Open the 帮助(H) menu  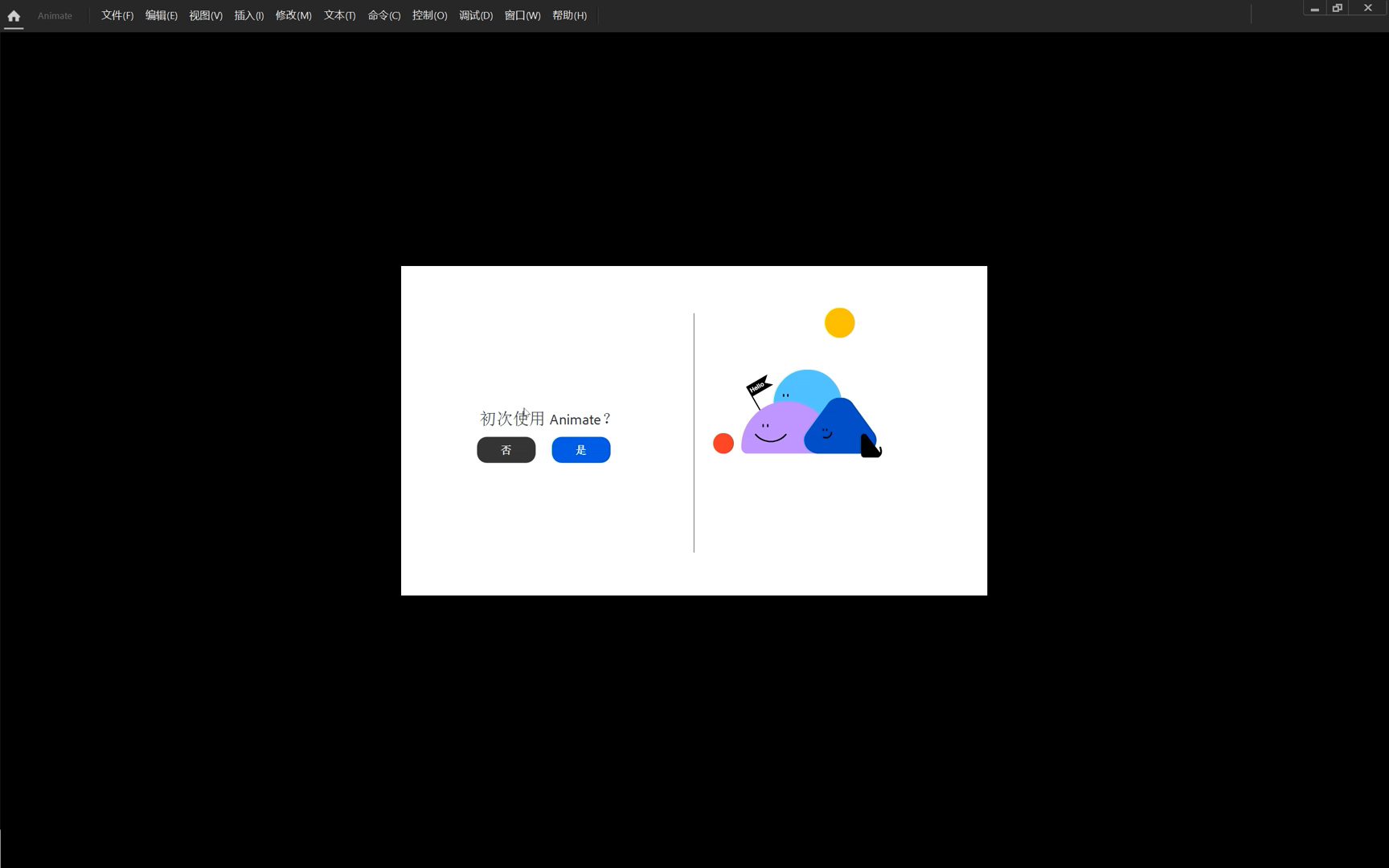(569, 15)
